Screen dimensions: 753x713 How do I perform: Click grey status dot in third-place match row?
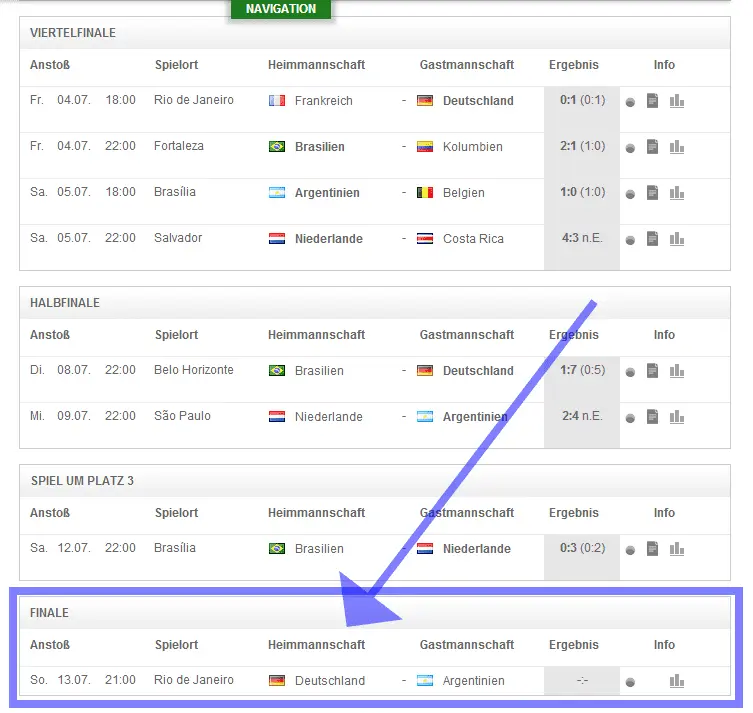click(x=630, y=550)
